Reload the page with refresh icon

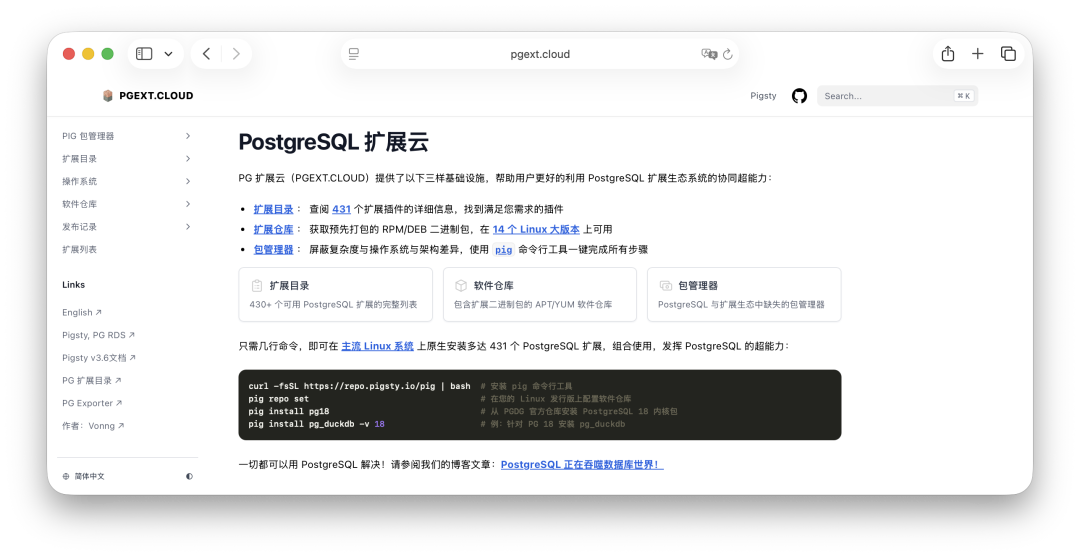[x=727, y=54]
